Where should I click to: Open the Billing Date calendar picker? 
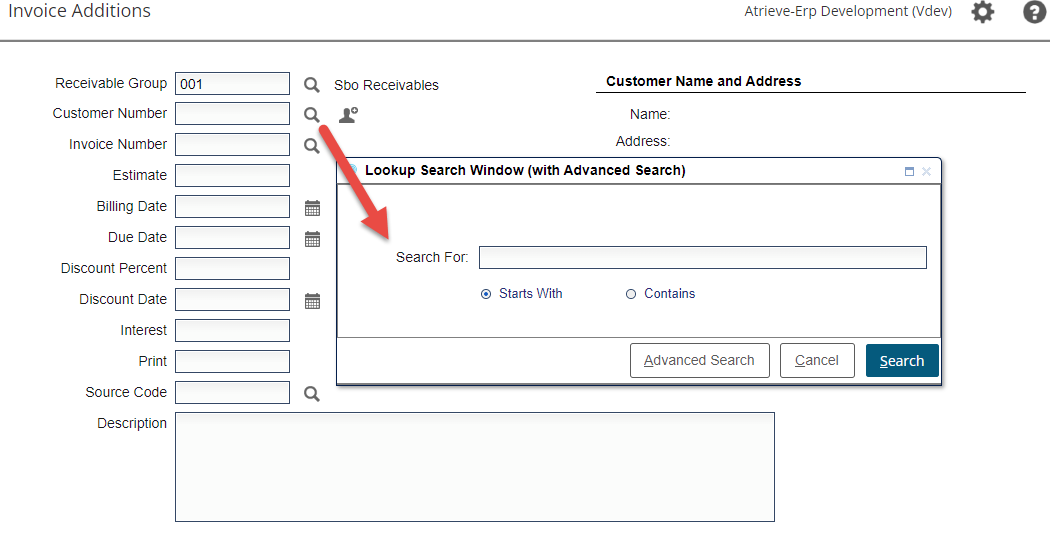312,208
